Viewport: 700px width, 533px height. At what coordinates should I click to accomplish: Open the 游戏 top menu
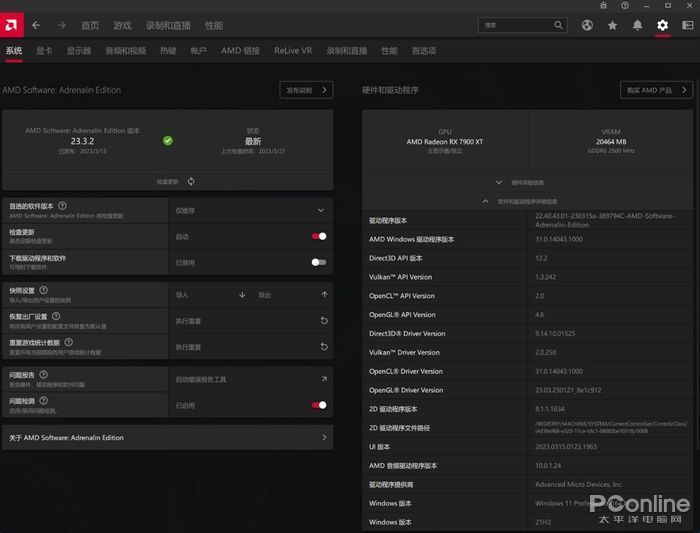point(122,25)
